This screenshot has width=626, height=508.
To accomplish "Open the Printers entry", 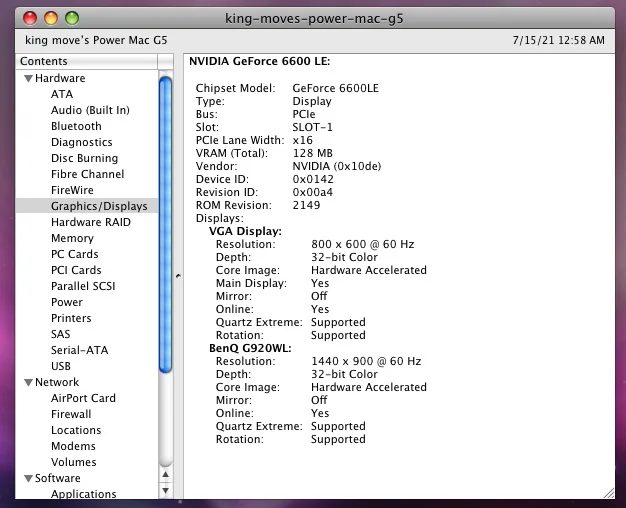I will point(71,318).
